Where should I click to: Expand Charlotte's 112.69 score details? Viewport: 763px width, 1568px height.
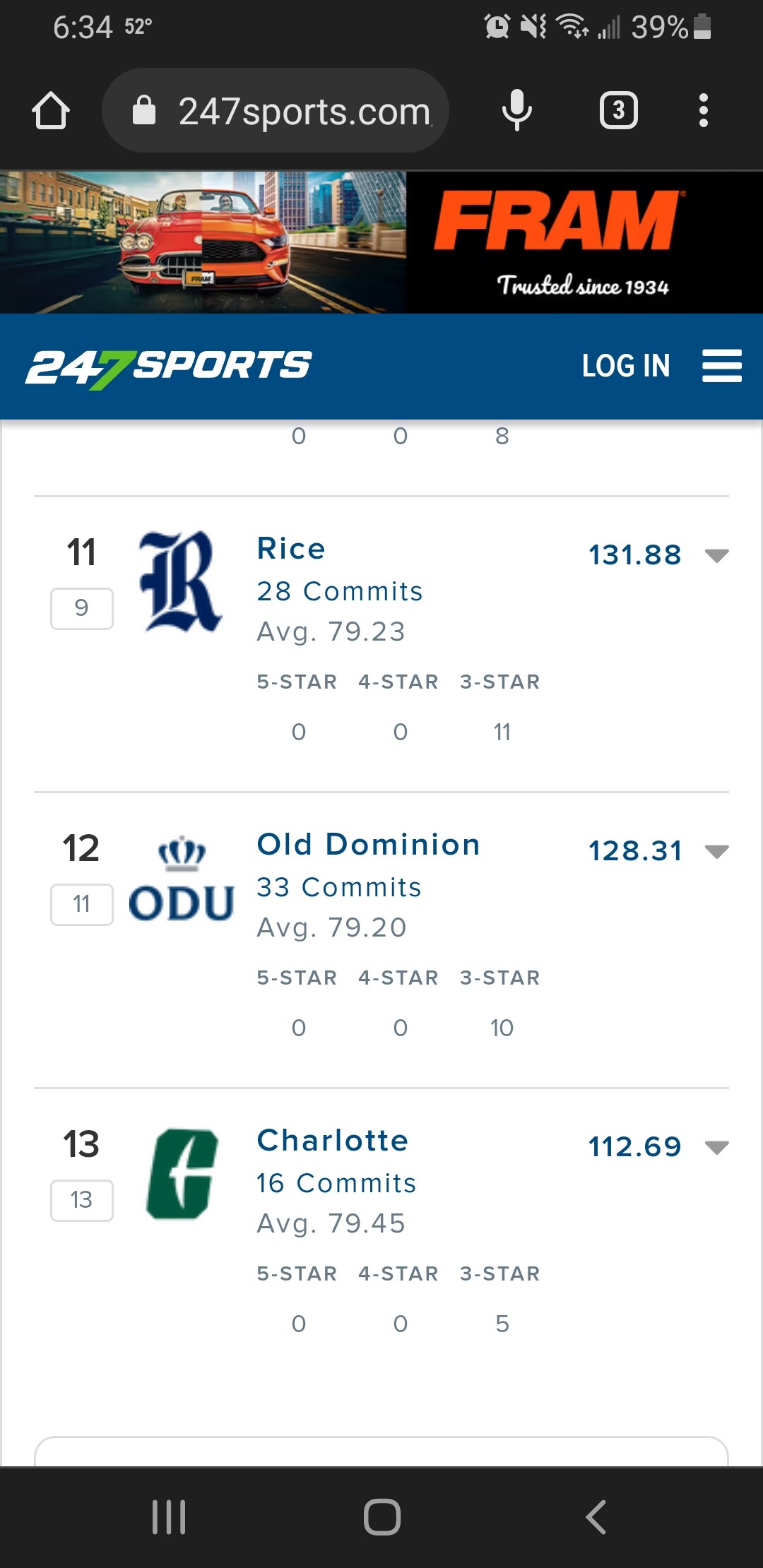click(716, 1147)
